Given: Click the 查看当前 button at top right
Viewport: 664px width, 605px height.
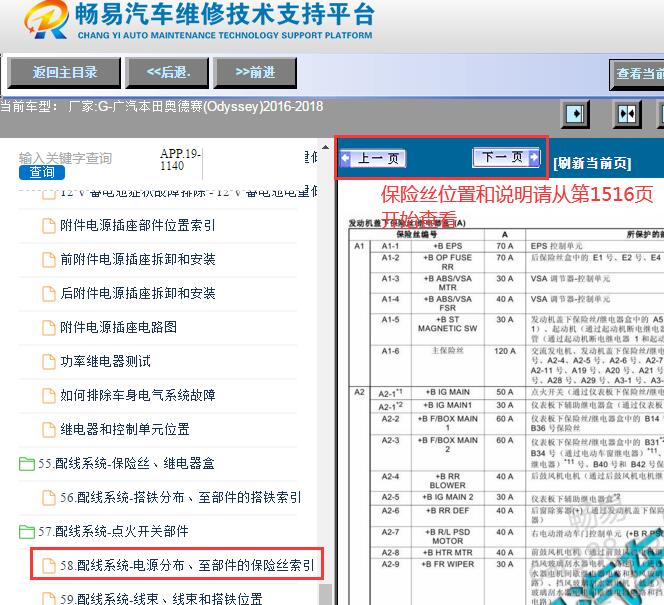Looking at the screenshot, I should pyautogui.click(x=637, y=75).
